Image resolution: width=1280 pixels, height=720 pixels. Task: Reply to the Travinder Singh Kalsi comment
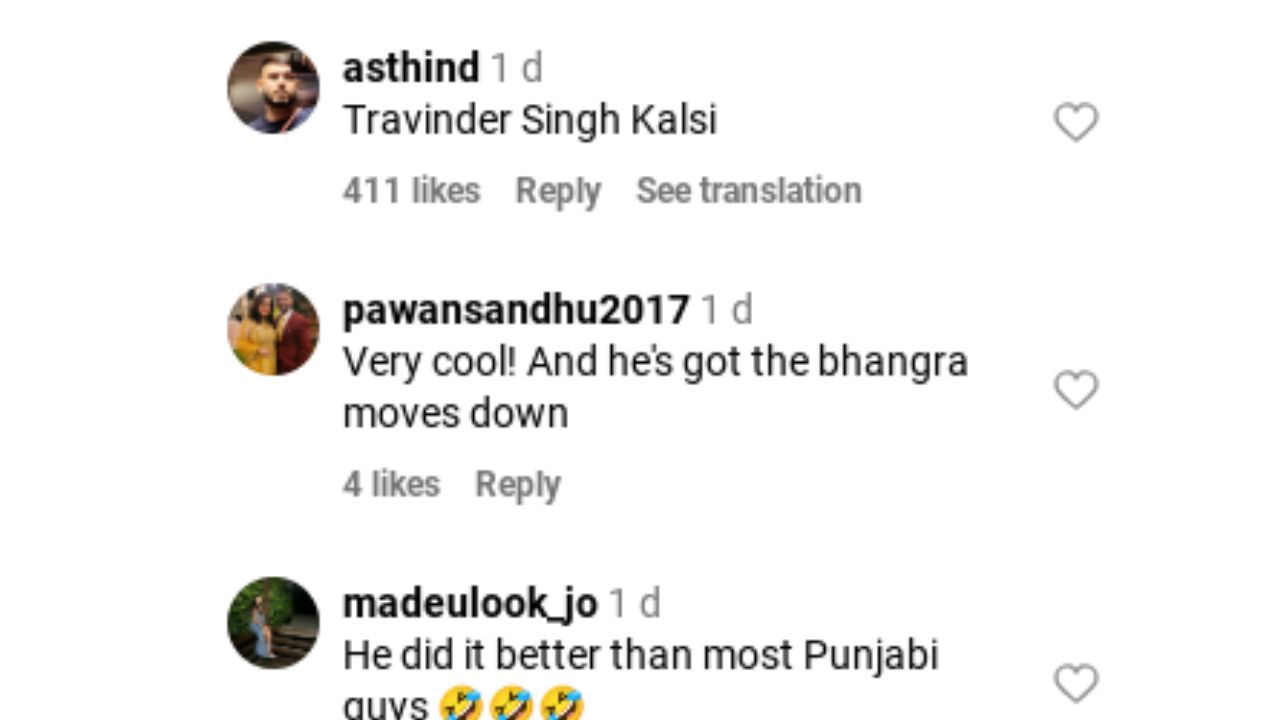coord(558,191)
